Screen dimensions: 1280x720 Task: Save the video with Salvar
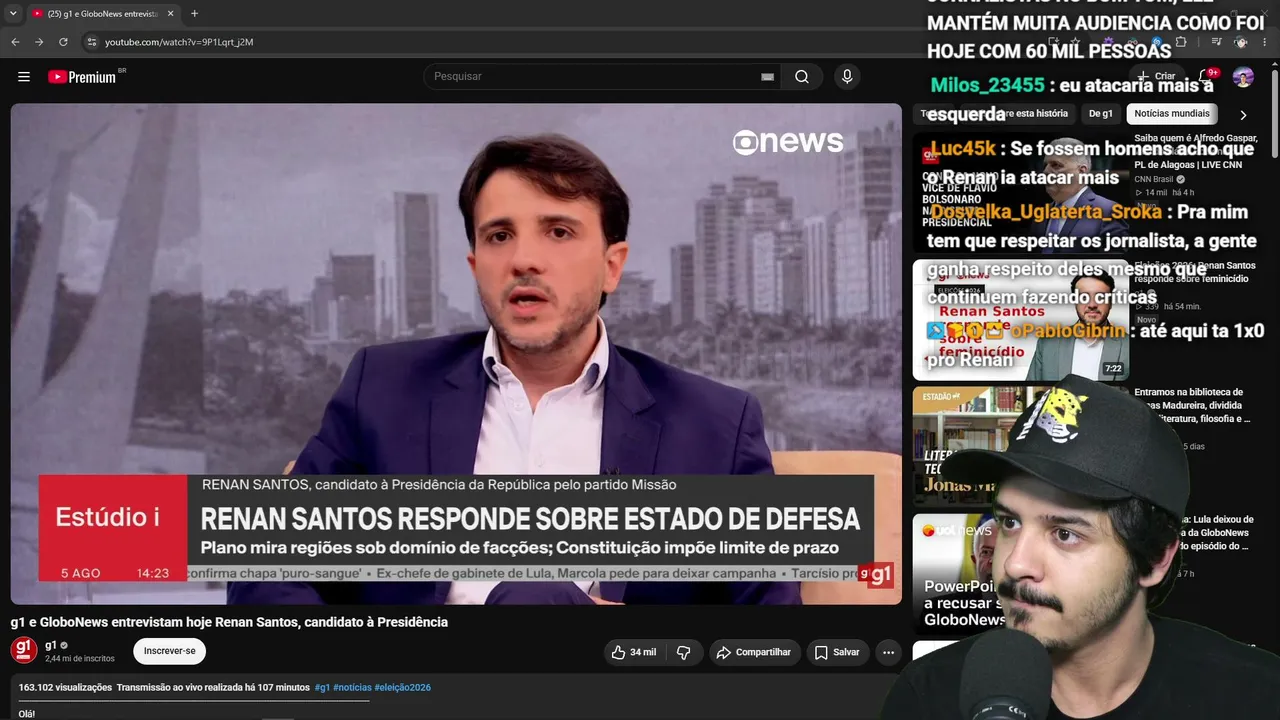coord(837,652)
